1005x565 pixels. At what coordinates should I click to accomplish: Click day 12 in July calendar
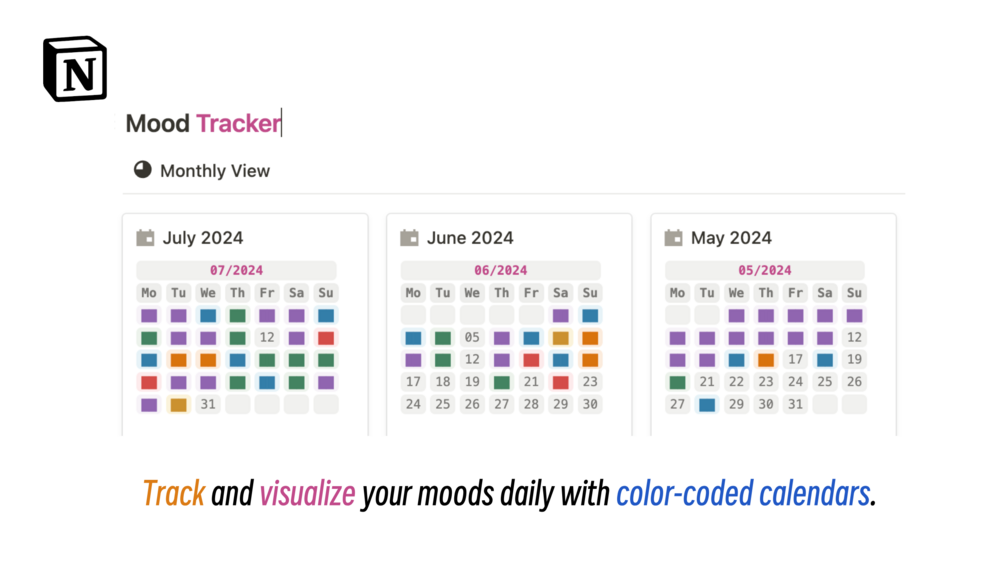click(267, 338)
